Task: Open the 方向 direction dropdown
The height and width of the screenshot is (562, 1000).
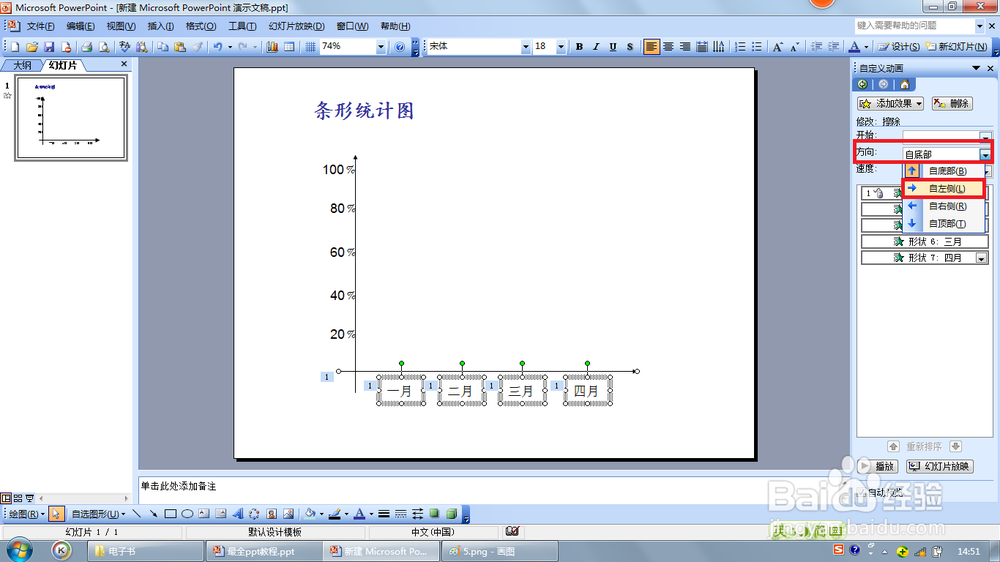Action: click(x=985, y=154)
